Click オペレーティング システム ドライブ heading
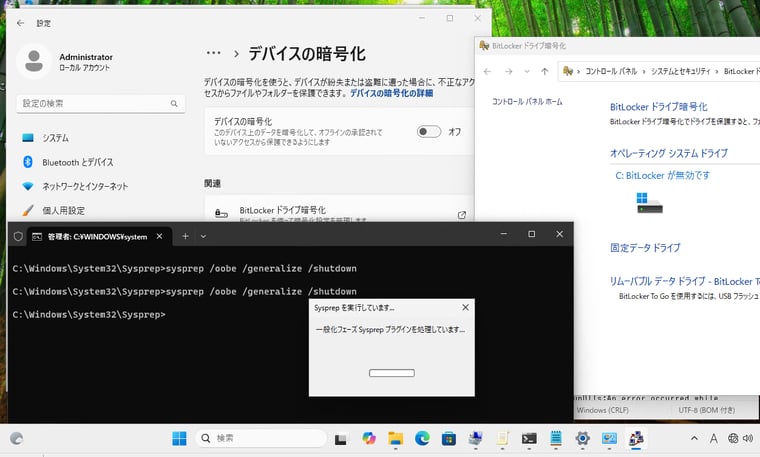The height and width of the screenshot is (457, 760). (669, 153)
